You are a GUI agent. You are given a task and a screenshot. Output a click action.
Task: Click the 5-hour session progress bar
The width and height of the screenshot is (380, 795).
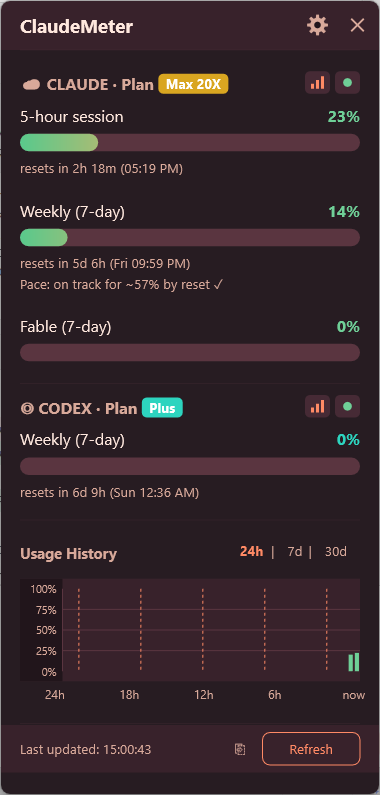(x=190, y=142)
